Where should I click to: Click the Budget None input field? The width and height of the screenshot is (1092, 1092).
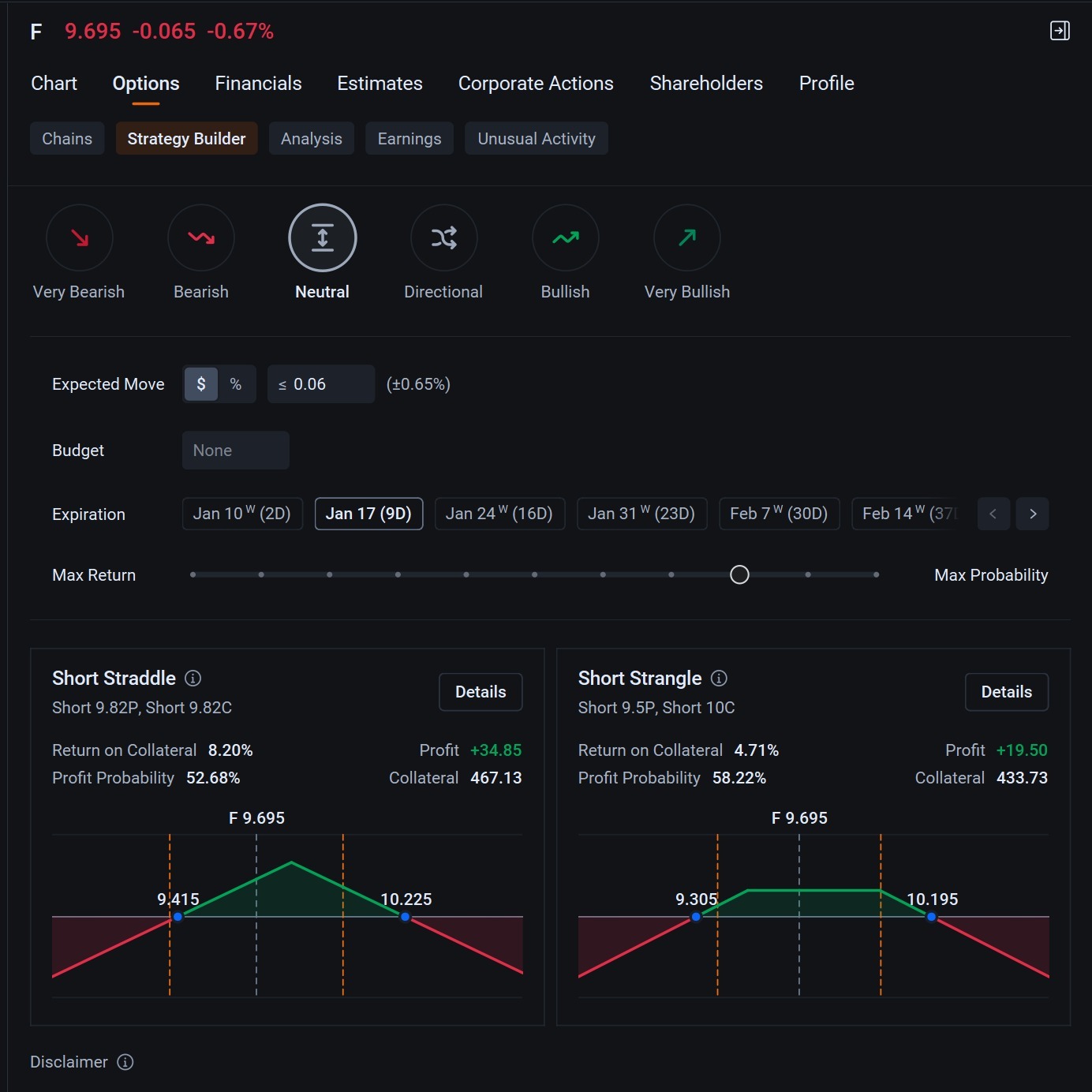point(236,451)
